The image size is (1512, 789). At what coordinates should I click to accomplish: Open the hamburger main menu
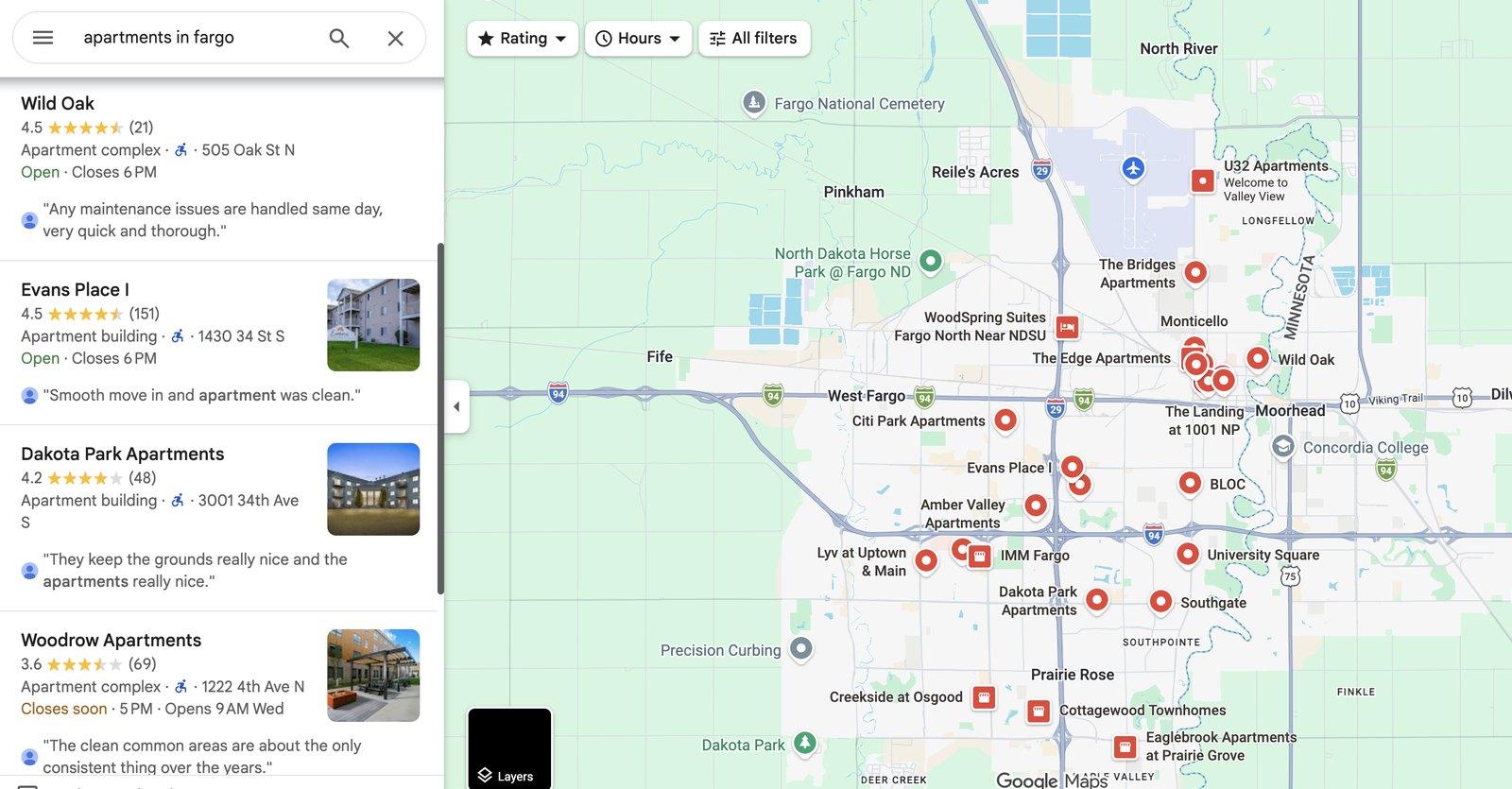[x=43, y=38]
